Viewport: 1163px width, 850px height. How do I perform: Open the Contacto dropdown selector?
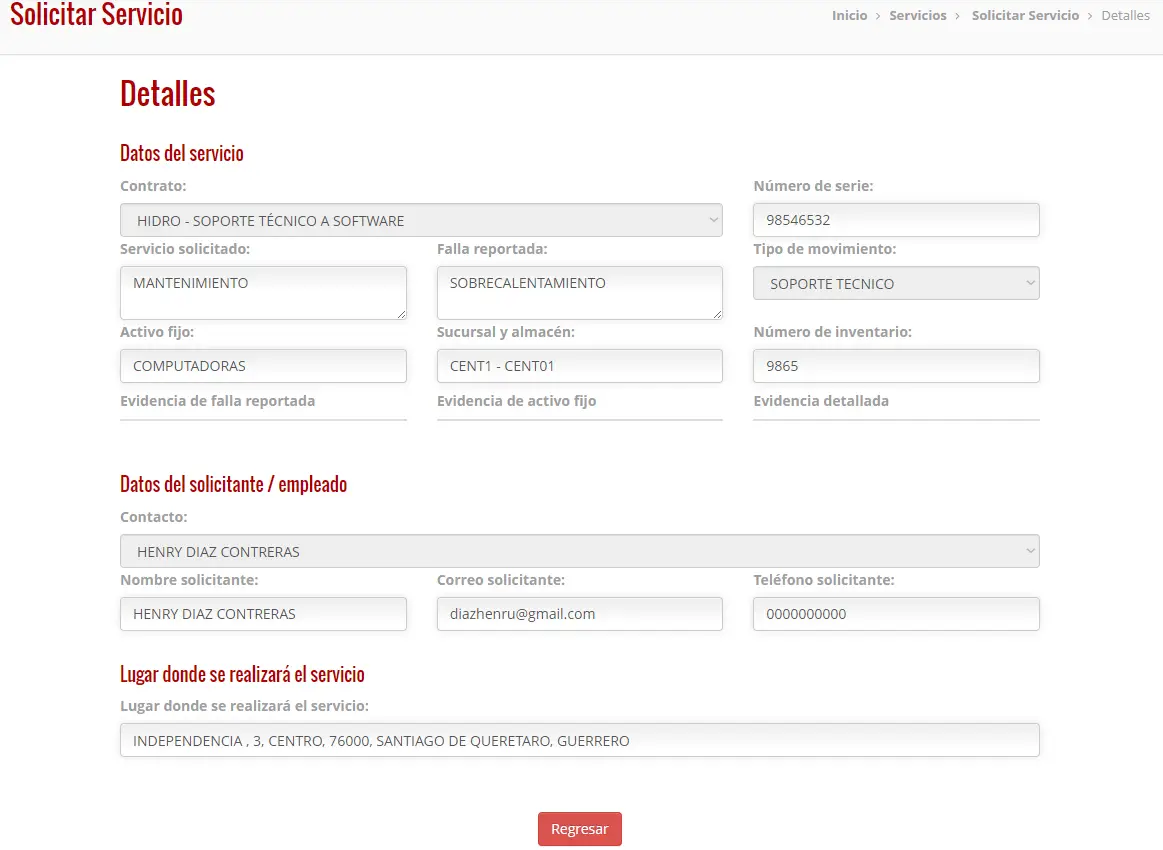579,551
